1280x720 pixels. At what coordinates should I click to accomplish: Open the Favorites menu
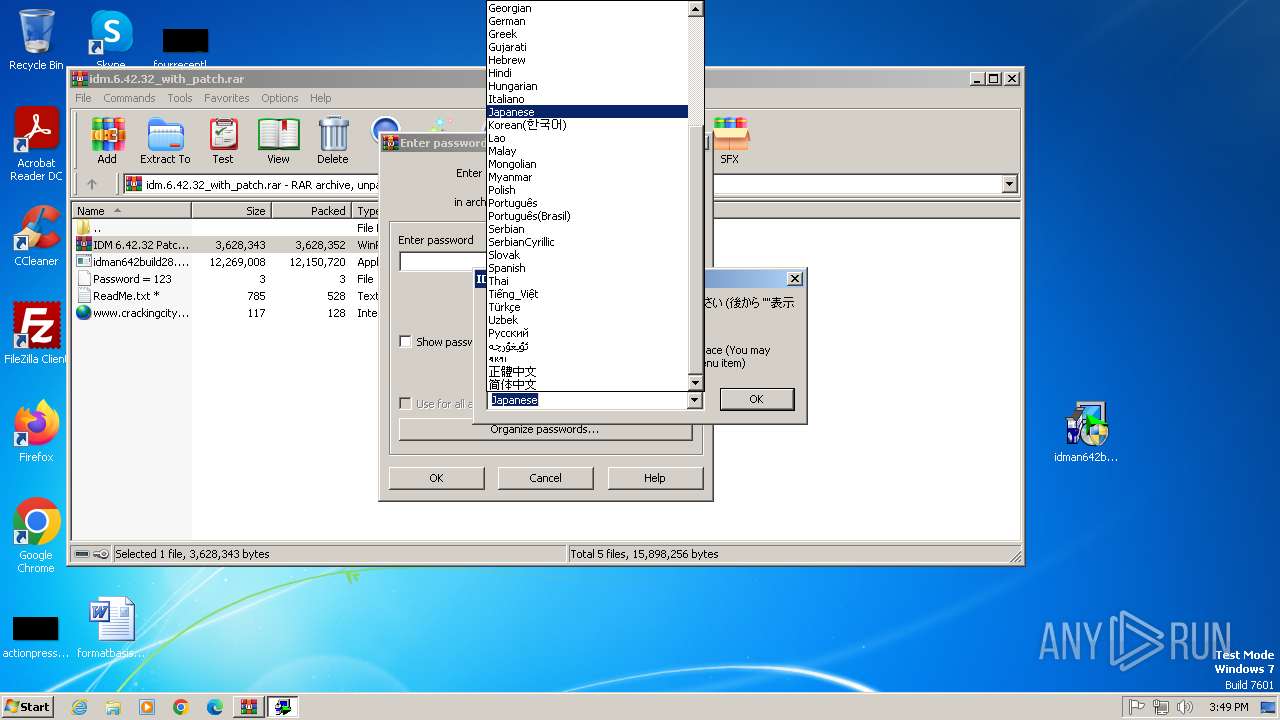pos(227,98)
